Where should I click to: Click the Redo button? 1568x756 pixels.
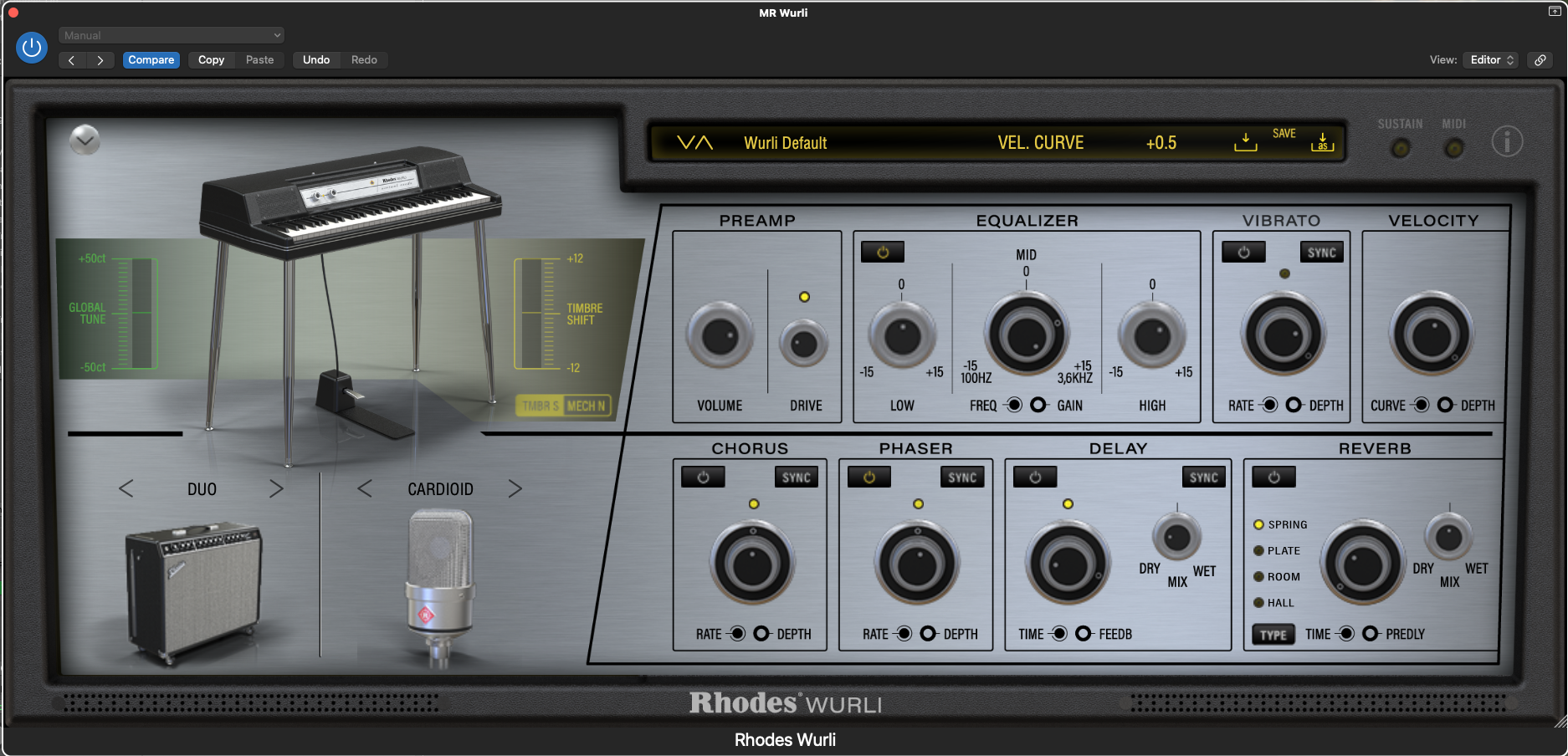[x=364, y=60]
